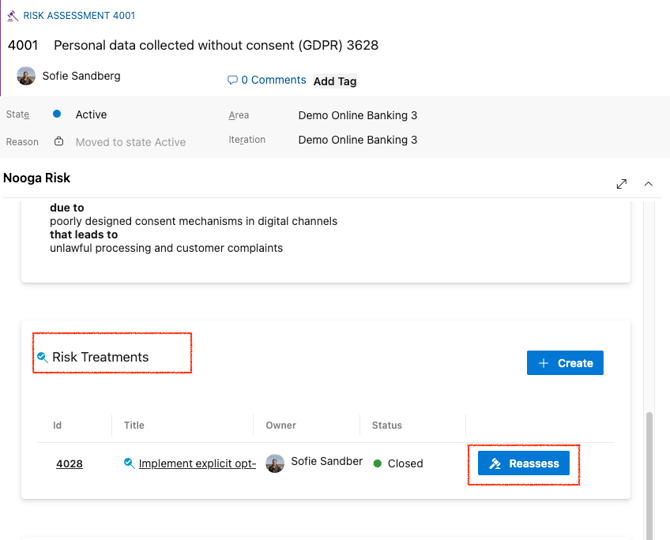Screen dimensions: 670x540
Task: Open the 0 Comments link
Action: pyautogui.click(x=273, y=80)
